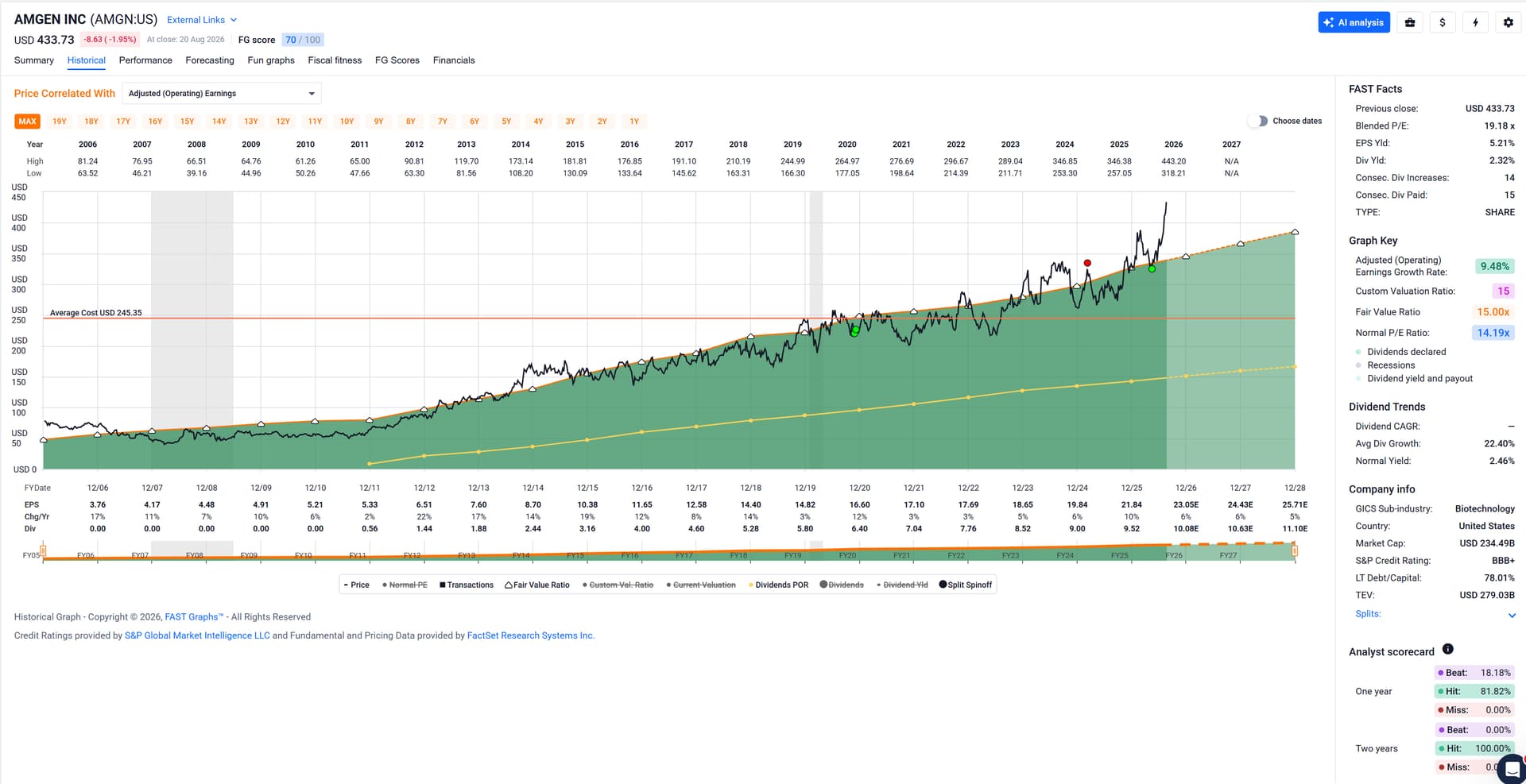This screenshot has width=1526, height=784.
Task: Click the one-year Hit 81.82% badge
Action: [1474, 692]
